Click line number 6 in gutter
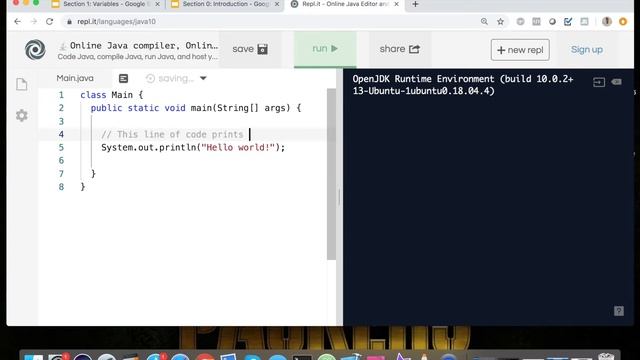This screenshot has height=360, width=640. (x=61, y=160)
